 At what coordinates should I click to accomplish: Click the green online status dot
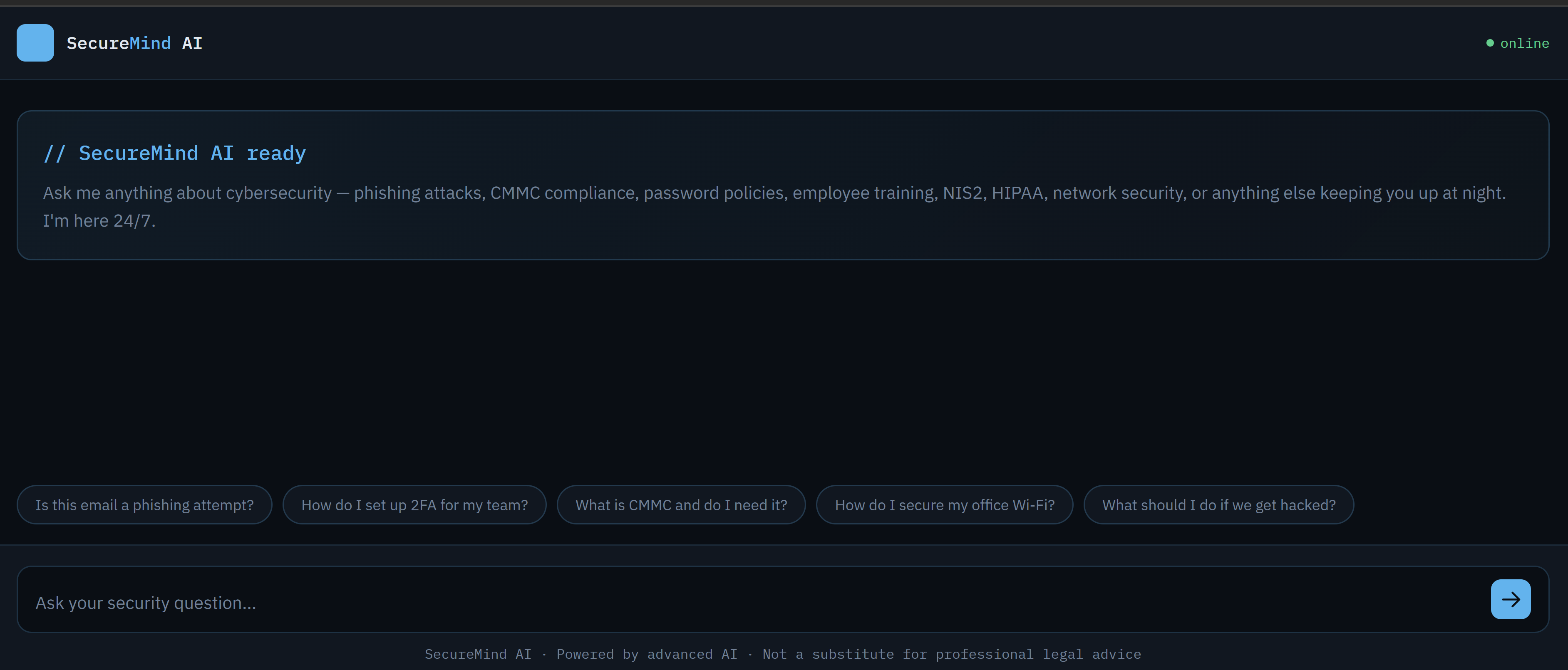pyautogui.click(x=1490, y=42)
